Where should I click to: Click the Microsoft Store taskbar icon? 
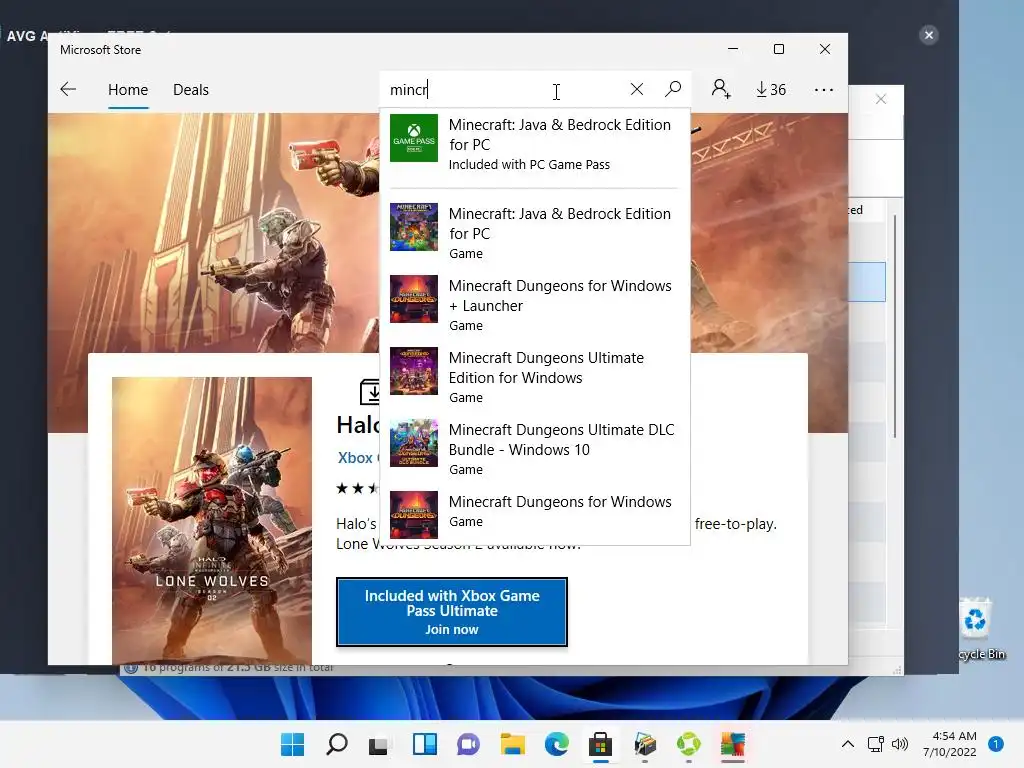tap(600, 744)
